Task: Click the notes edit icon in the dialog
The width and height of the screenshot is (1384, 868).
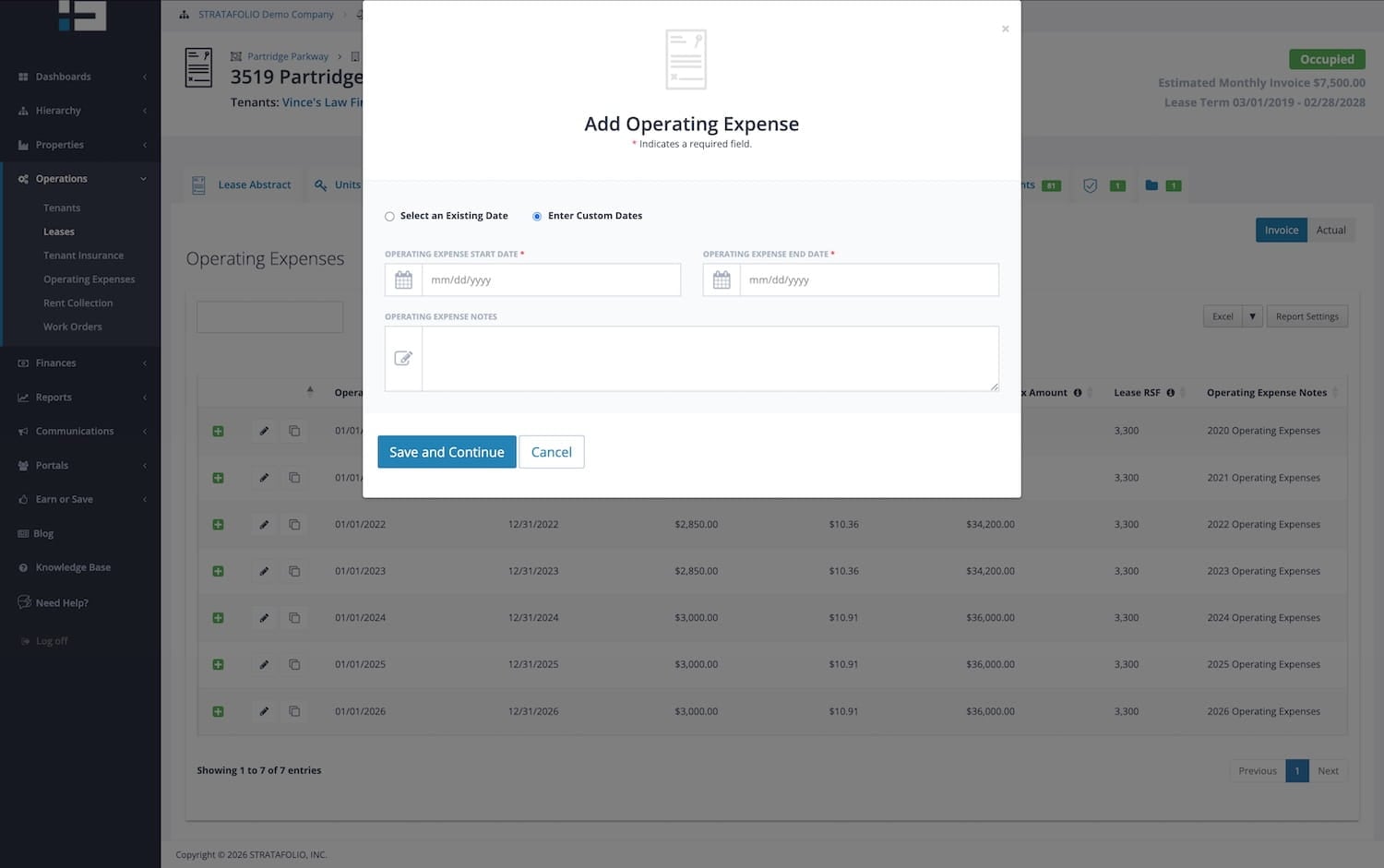Action: coord(403,359)
